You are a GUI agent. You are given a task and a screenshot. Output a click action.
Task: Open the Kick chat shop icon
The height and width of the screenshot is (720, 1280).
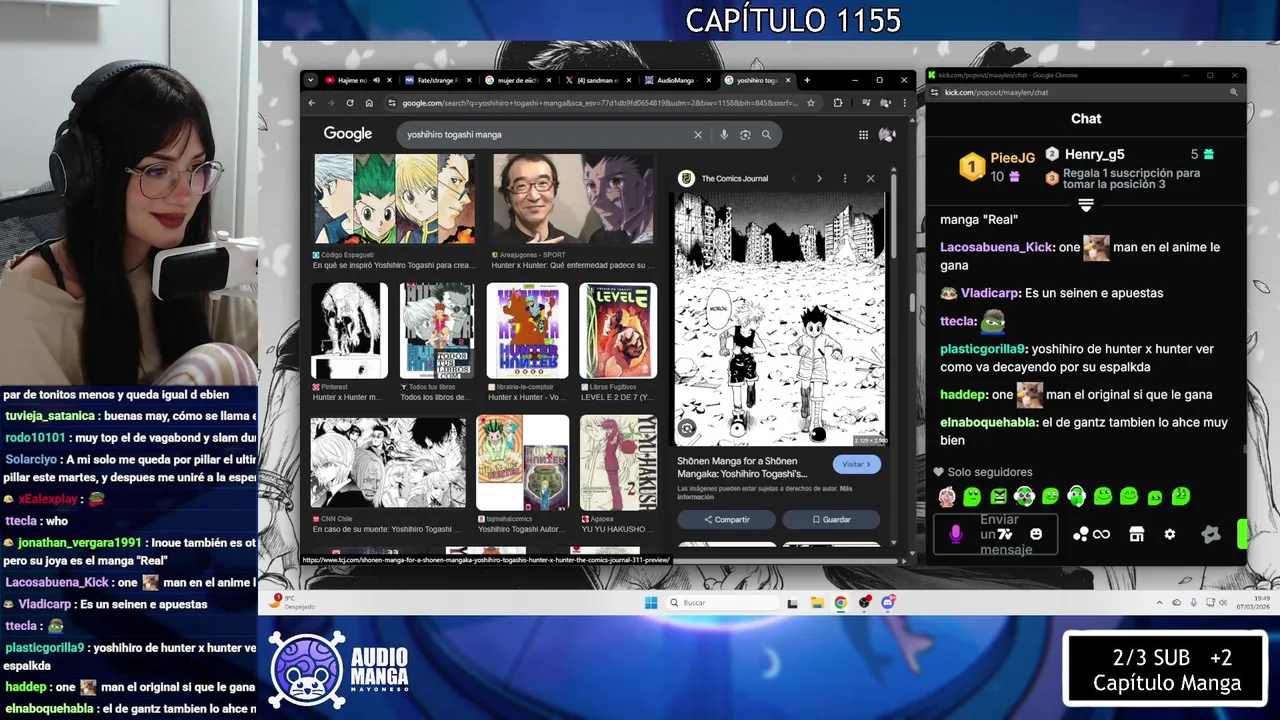[x=1136, y=535]
